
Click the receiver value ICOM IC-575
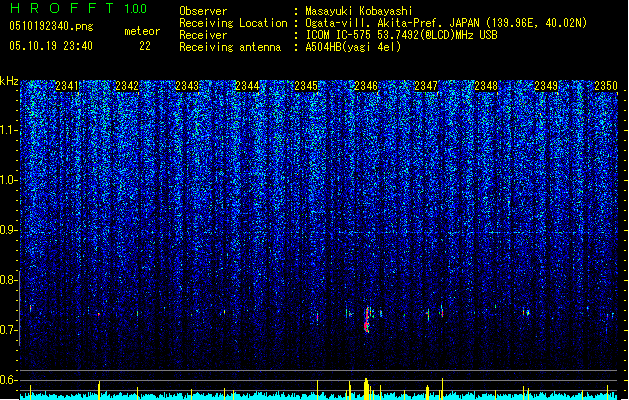[x=340, y=35]
